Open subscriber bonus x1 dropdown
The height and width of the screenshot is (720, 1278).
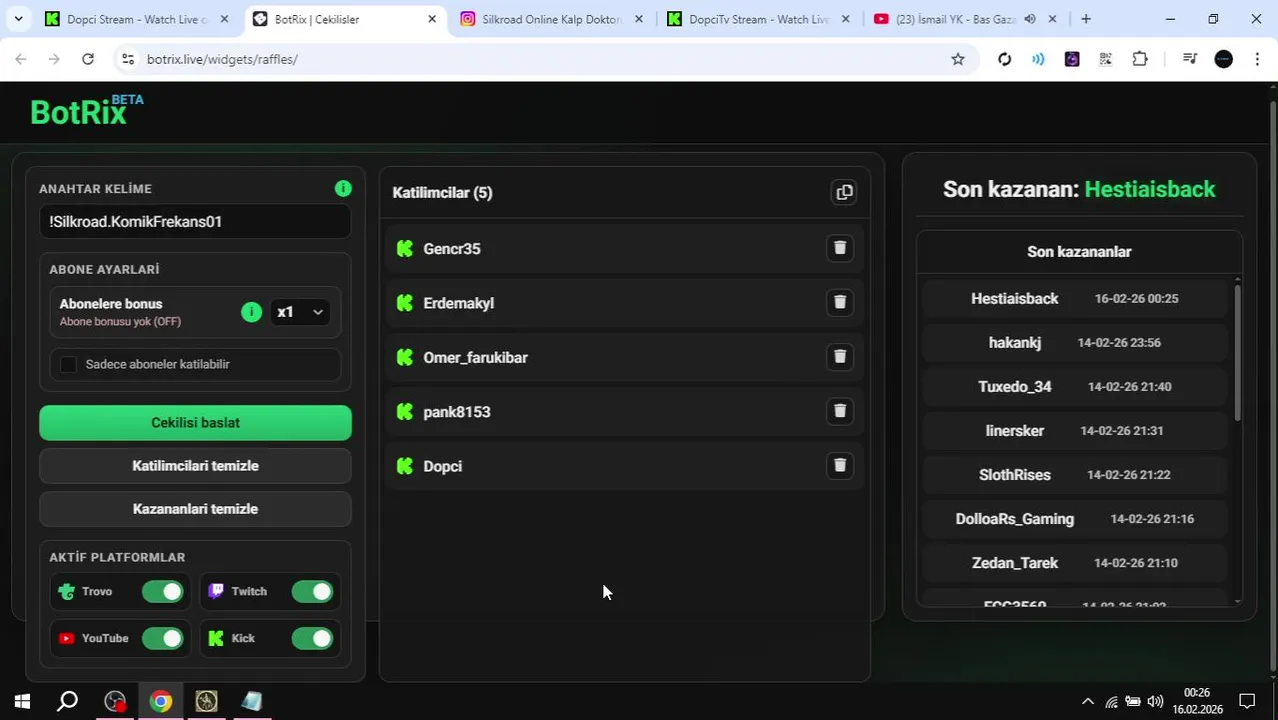coord(300,312)
